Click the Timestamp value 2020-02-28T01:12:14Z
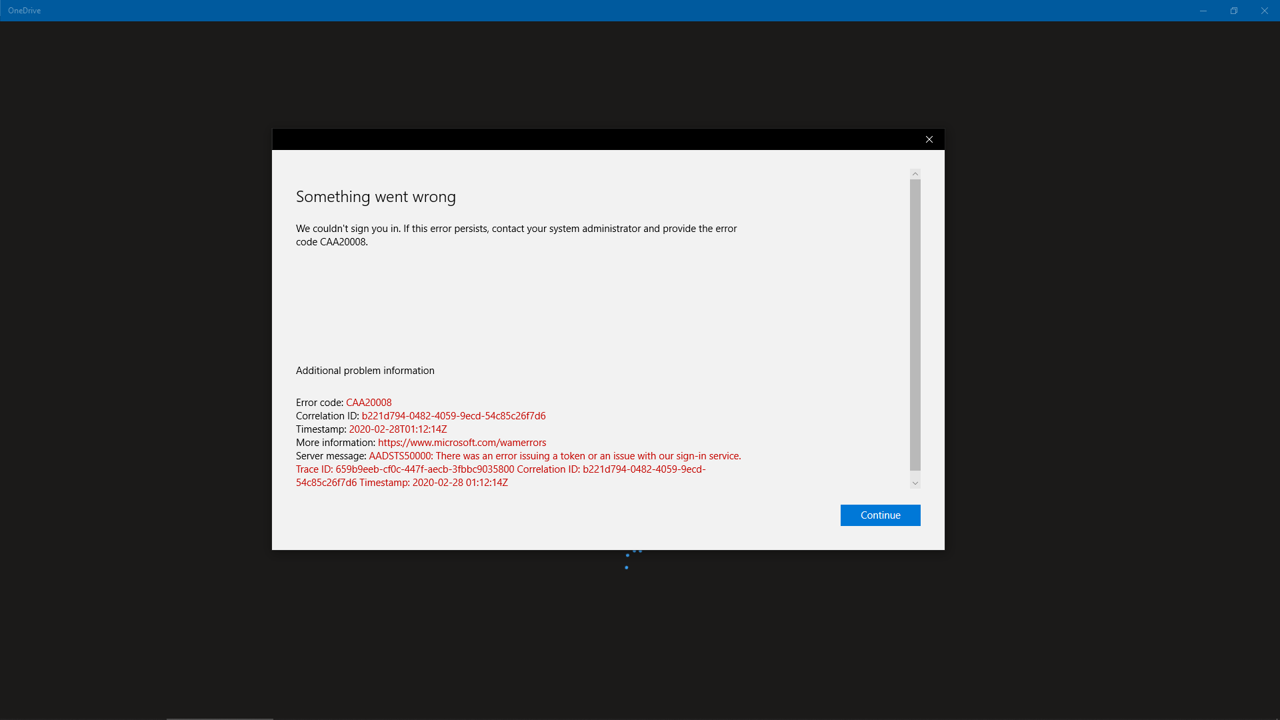 (398, 429)
